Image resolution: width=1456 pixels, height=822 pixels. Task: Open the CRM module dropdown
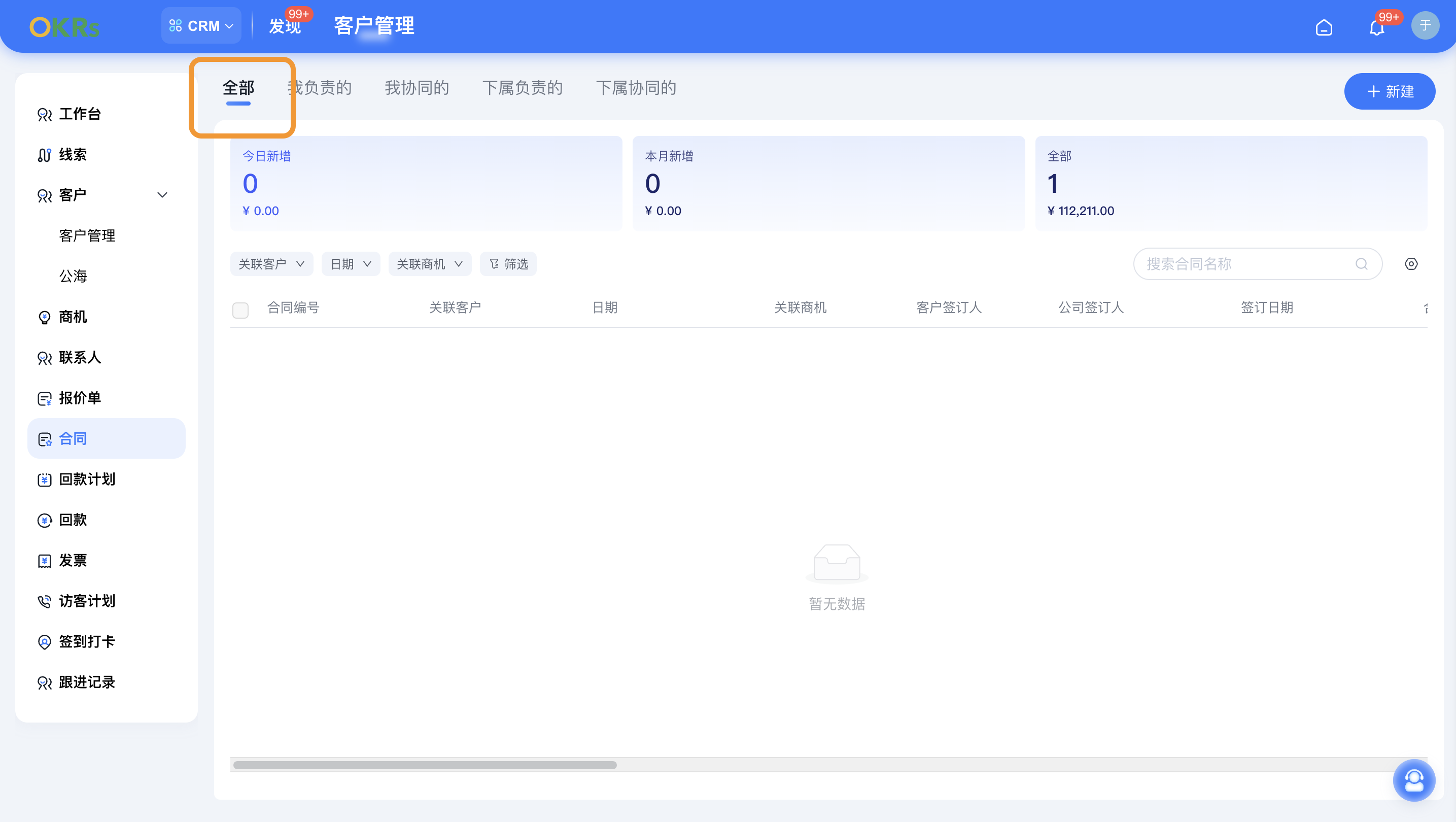(201, 25)
